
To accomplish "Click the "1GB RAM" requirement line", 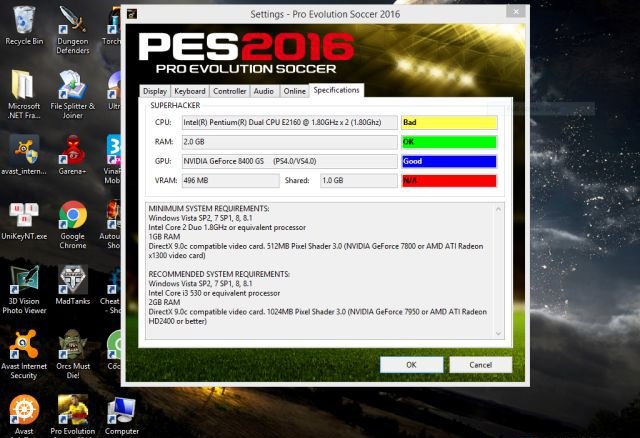I will [x=164, y=237].
